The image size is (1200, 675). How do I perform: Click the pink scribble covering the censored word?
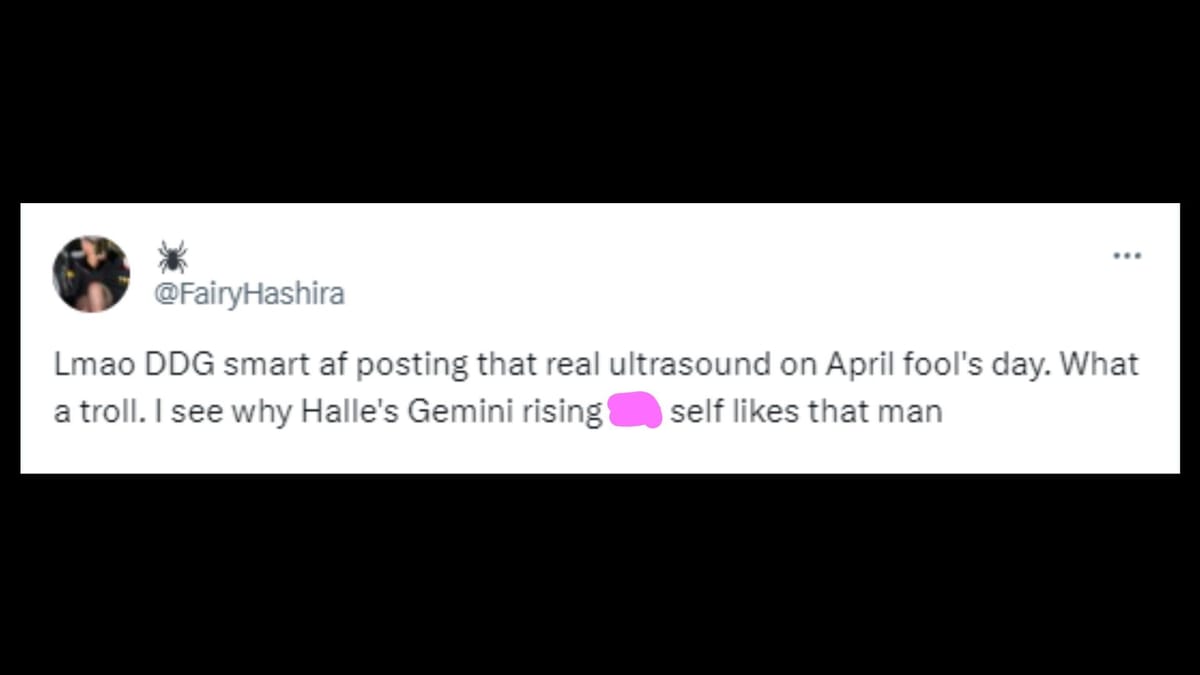634,412
